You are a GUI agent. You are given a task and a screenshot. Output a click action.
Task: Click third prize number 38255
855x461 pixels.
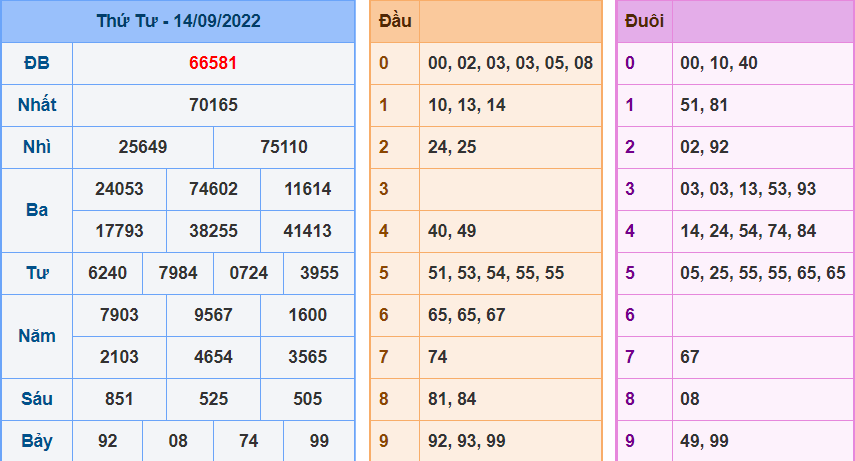(213, 231)
